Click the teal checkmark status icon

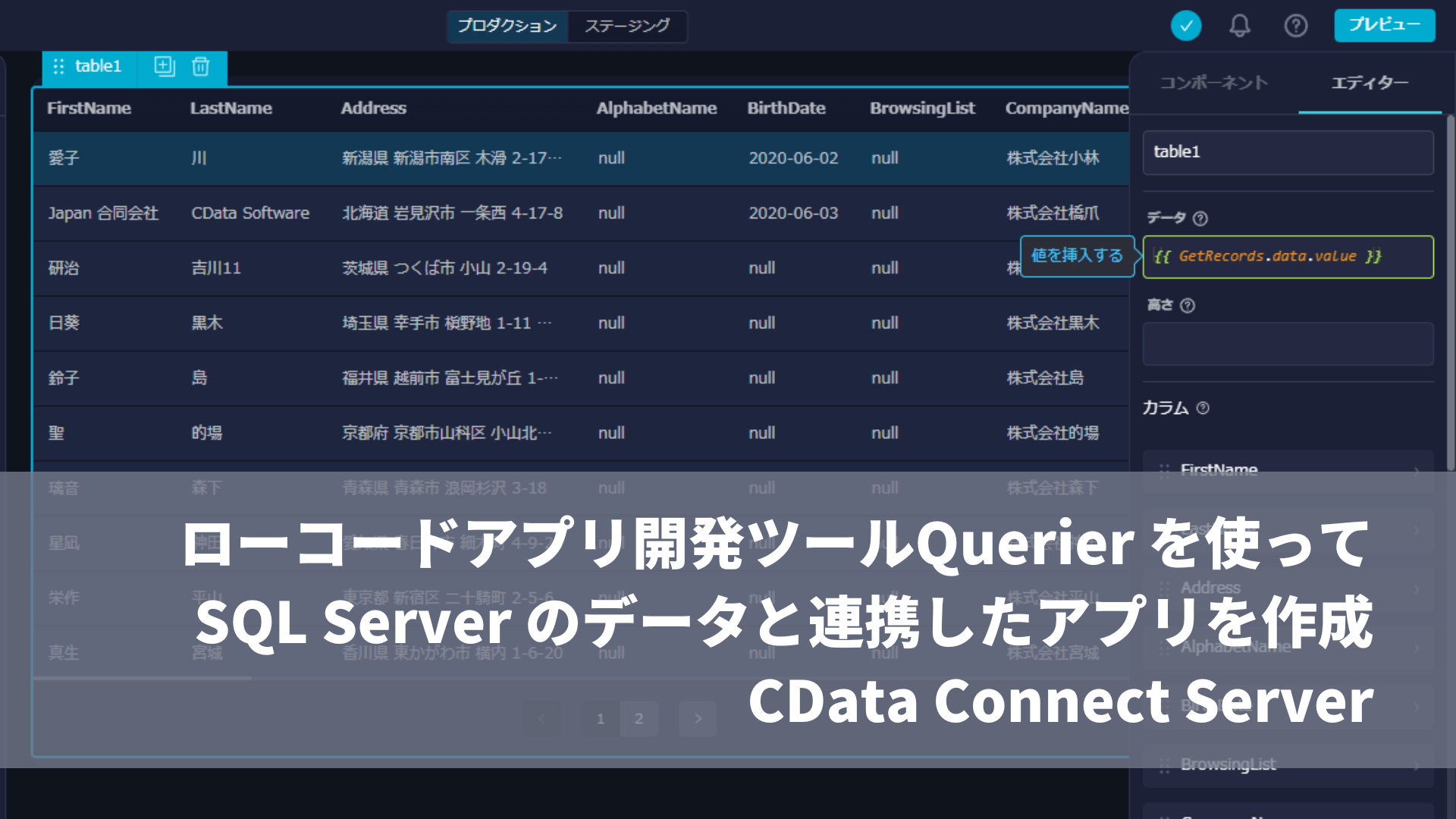click(x=1186, y=25)
